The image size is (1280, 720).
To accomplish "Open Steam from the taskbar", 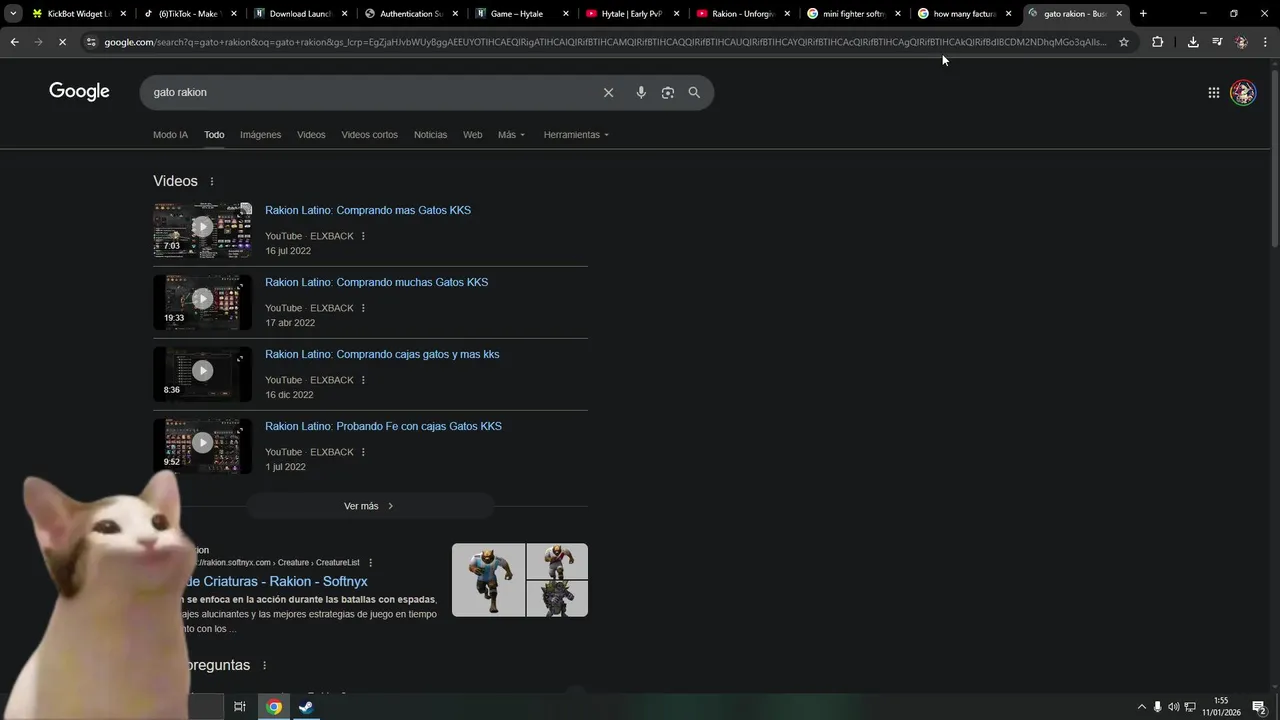I will click(306, 707).
